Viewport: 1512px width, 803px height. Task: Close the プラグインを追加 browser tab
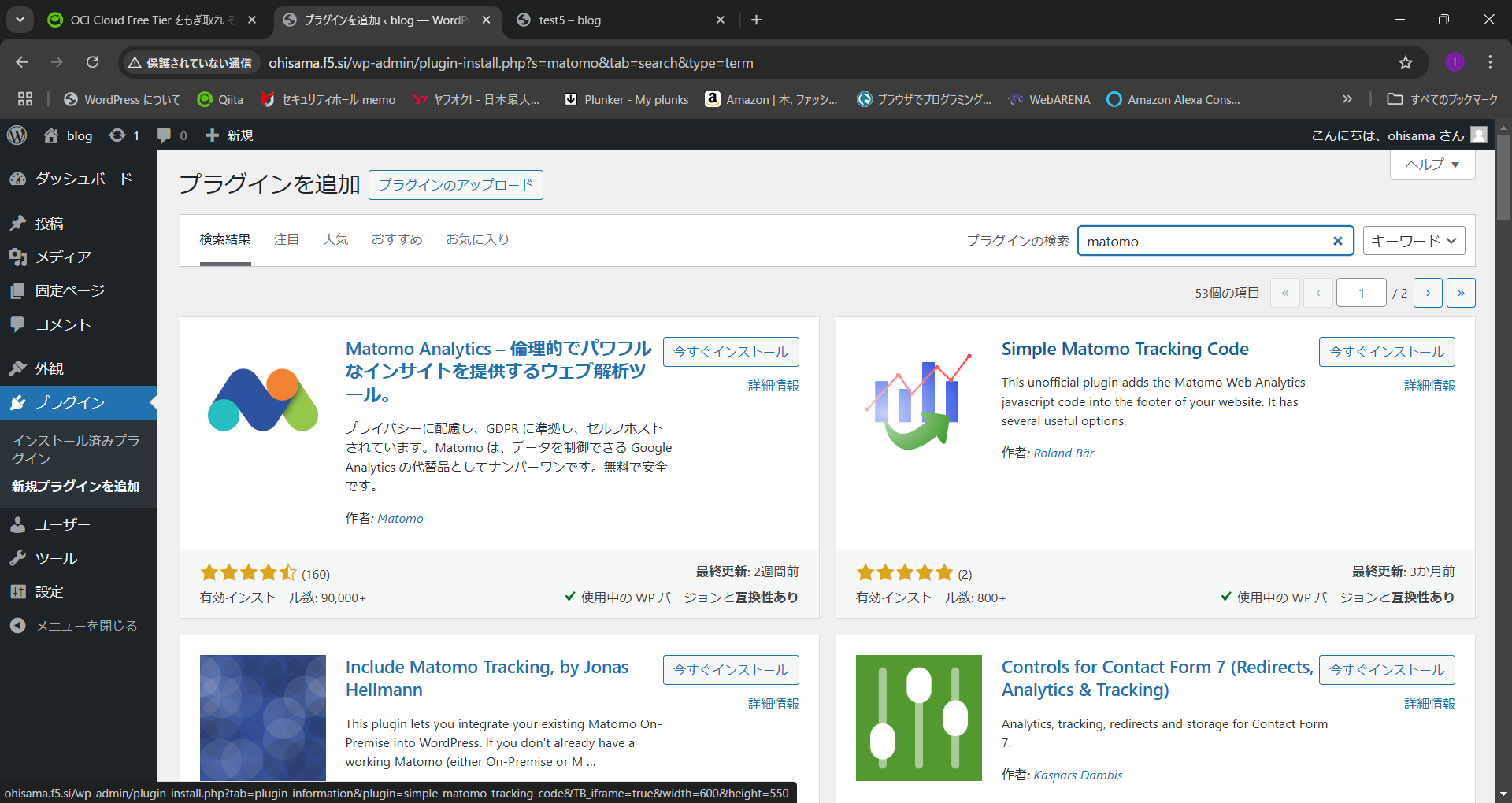click(486, 20)
